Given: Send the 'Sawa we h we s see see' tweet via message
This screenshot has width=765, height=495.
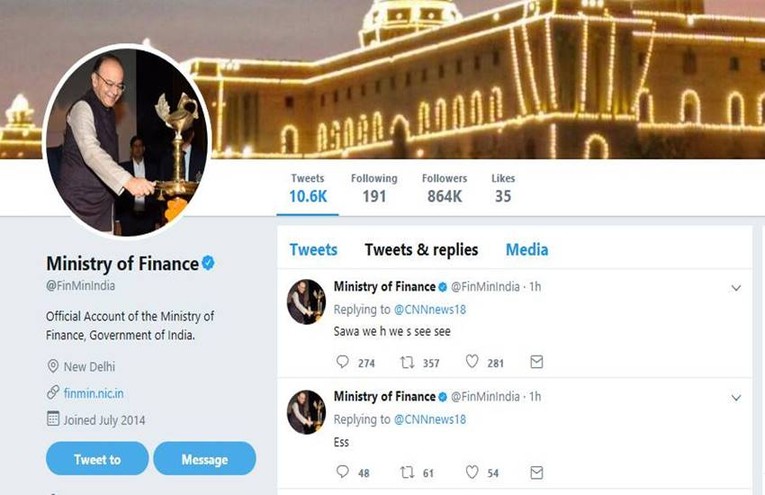Looking at the screenshot, I should click(537, 362).
